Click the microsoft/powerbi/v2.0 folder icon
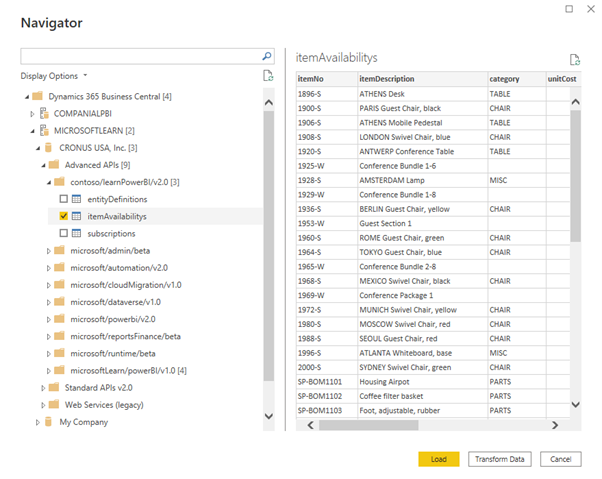Viewport: 602px width, 479px height. 59,319
